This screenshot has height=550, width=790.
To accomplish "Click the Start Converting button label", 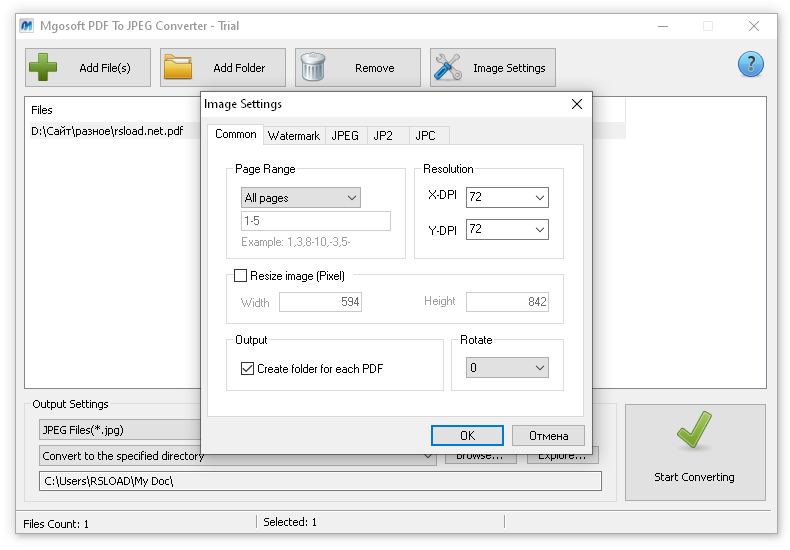I will tap(694, 477).
